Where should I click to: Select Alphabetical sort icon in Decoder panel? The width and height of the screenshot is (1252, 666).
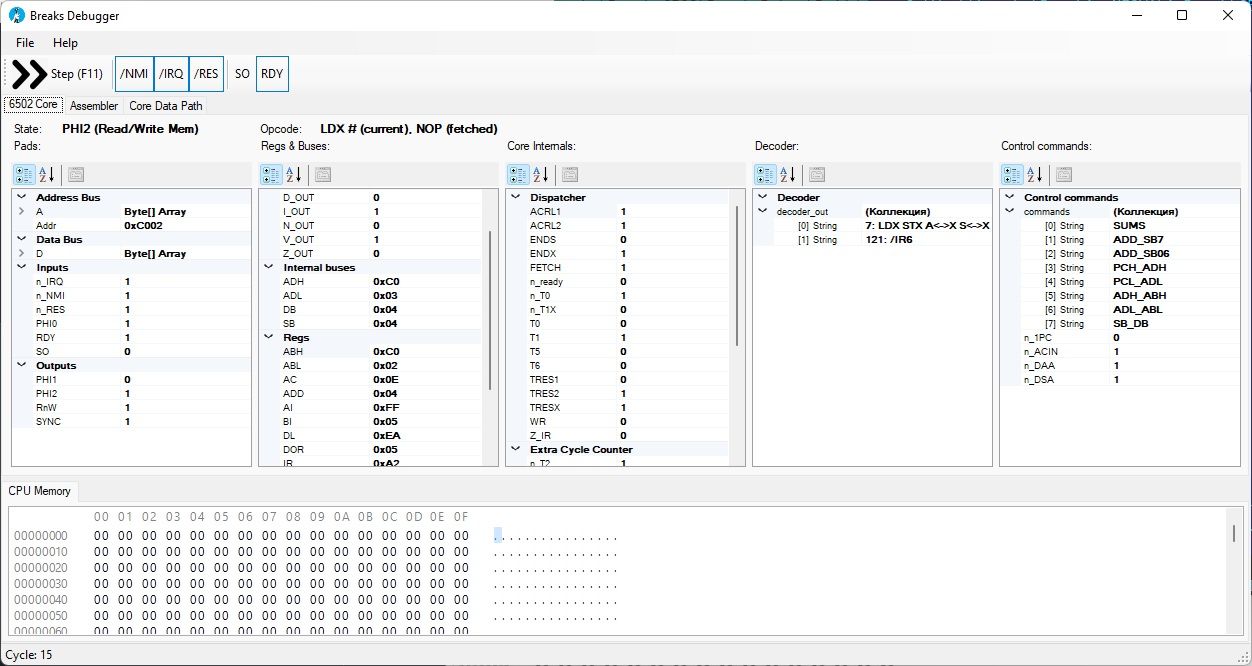(x=788, y=175)
